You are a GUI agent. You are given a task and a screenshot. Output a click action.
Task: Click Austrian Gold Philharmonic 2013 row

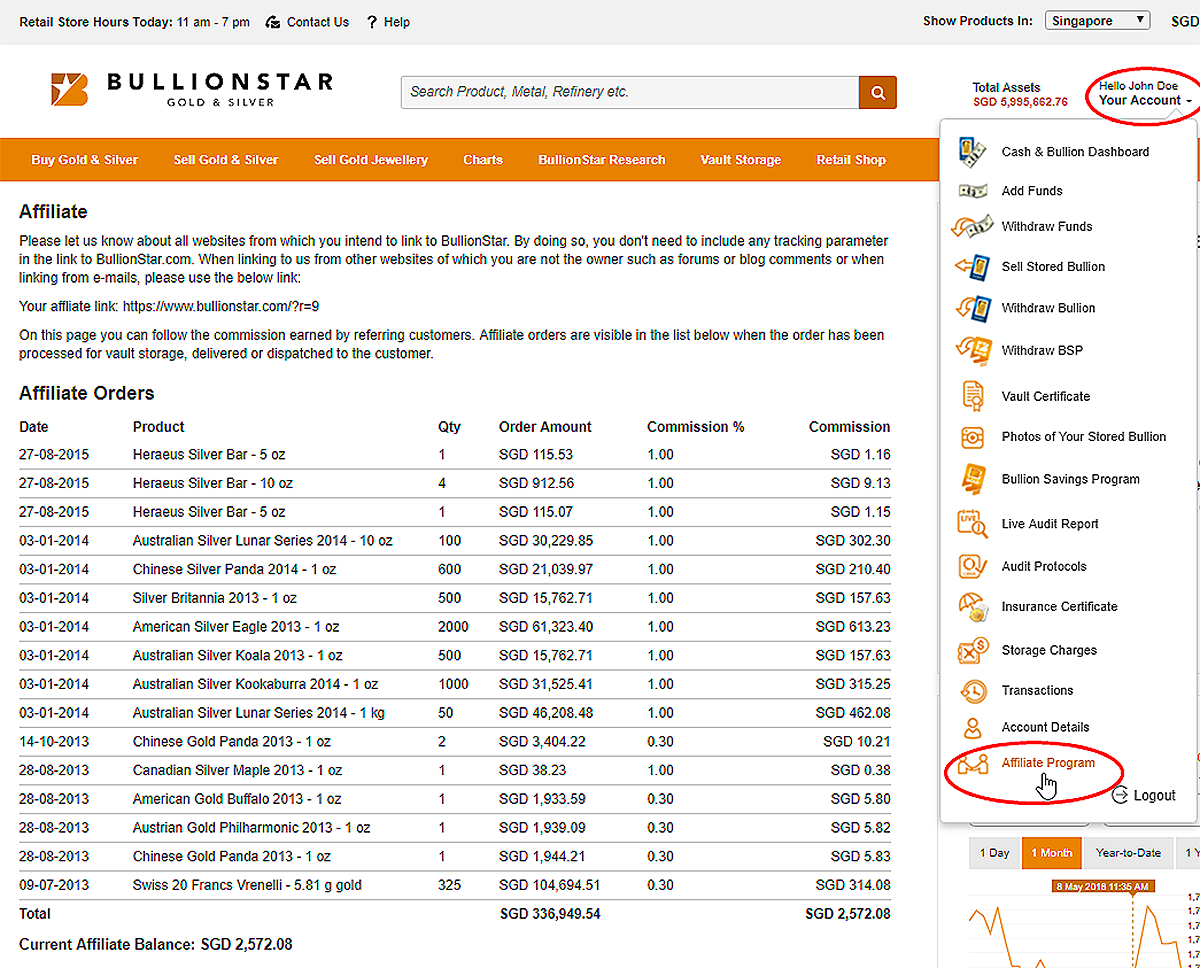pyautogui.click(x=454, y=828)
